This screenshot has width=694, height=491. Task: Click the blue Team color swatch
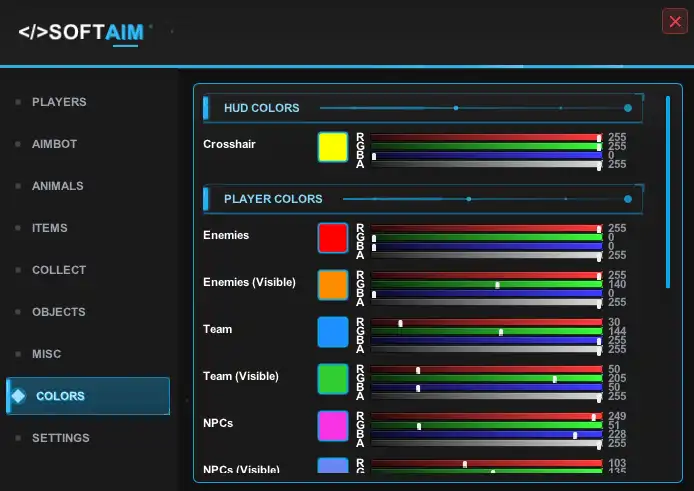pos(332,332)
